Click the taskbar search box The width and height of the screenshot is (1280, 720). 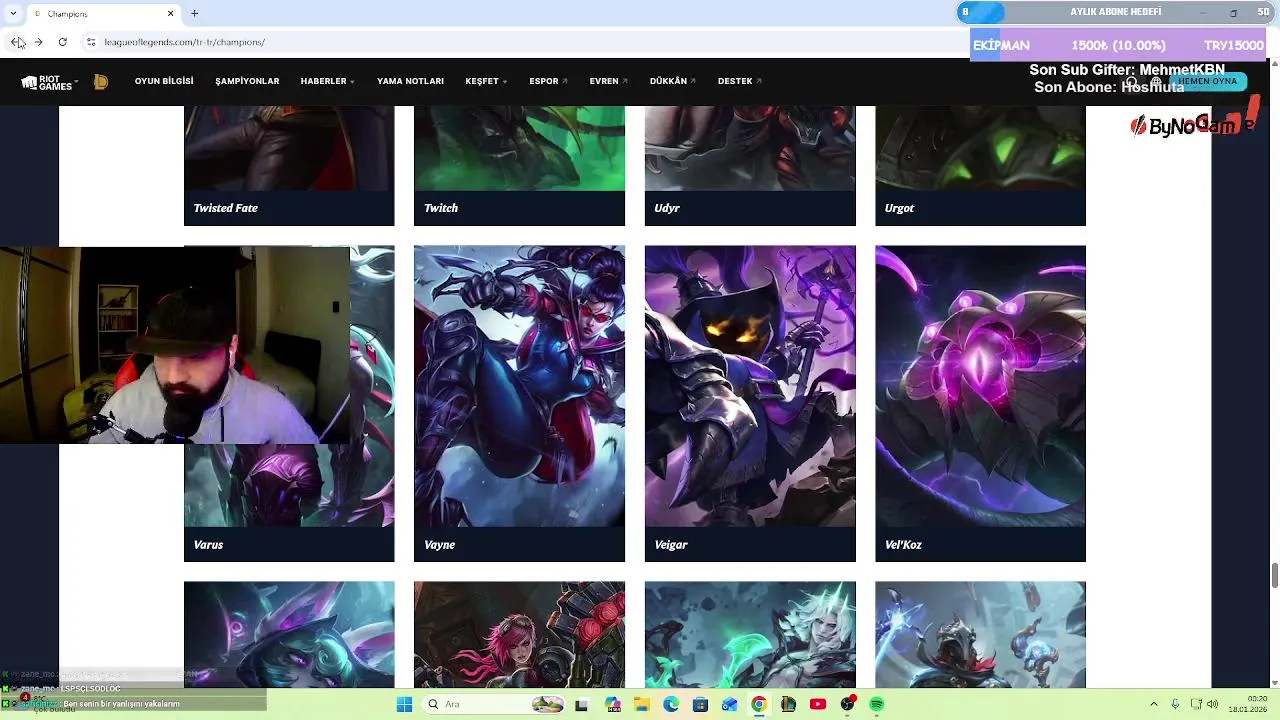pyautogui.click(x=494, y=704)
